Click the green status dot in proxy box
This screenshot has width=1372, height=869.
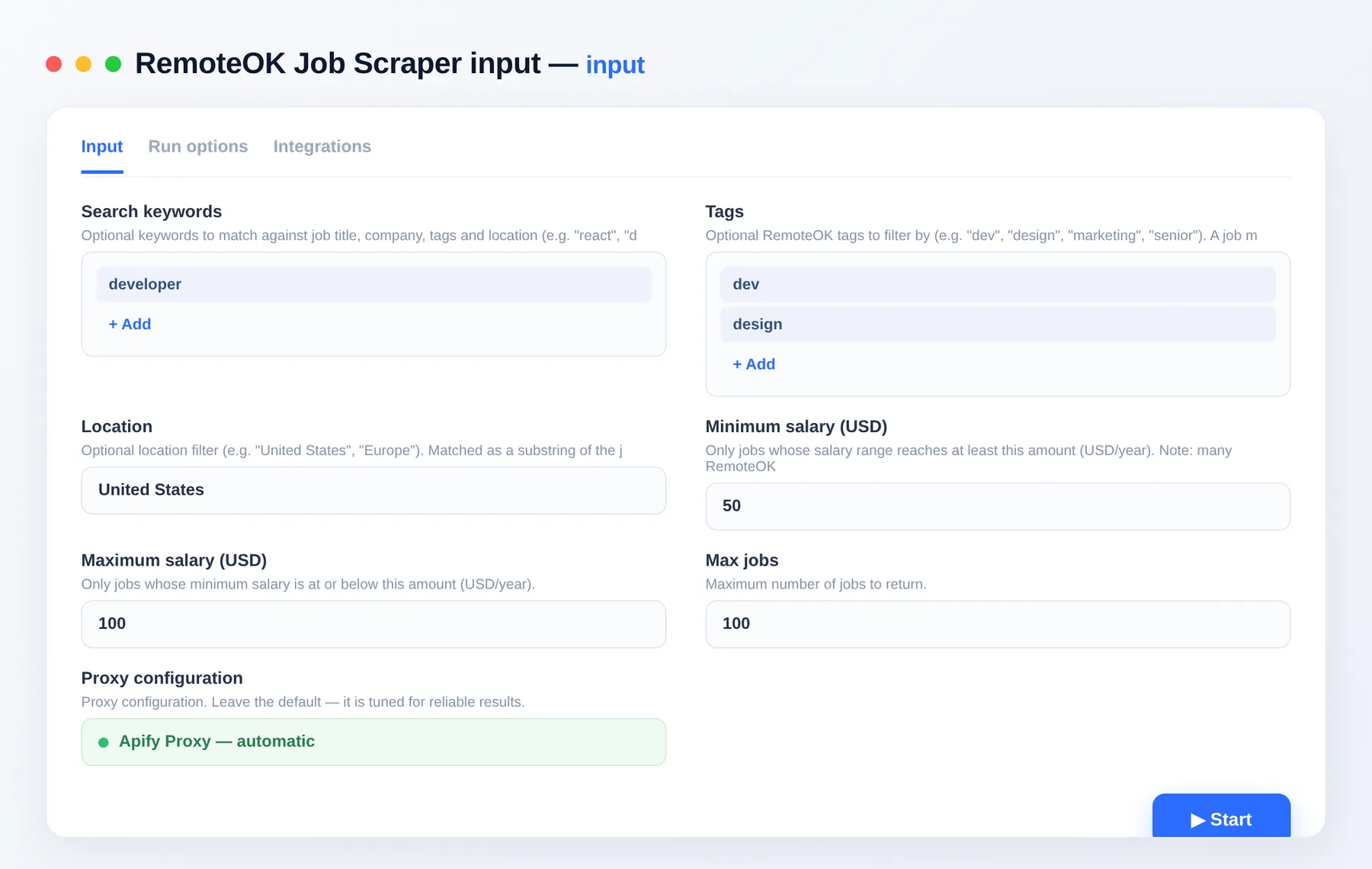pos(104,742)
